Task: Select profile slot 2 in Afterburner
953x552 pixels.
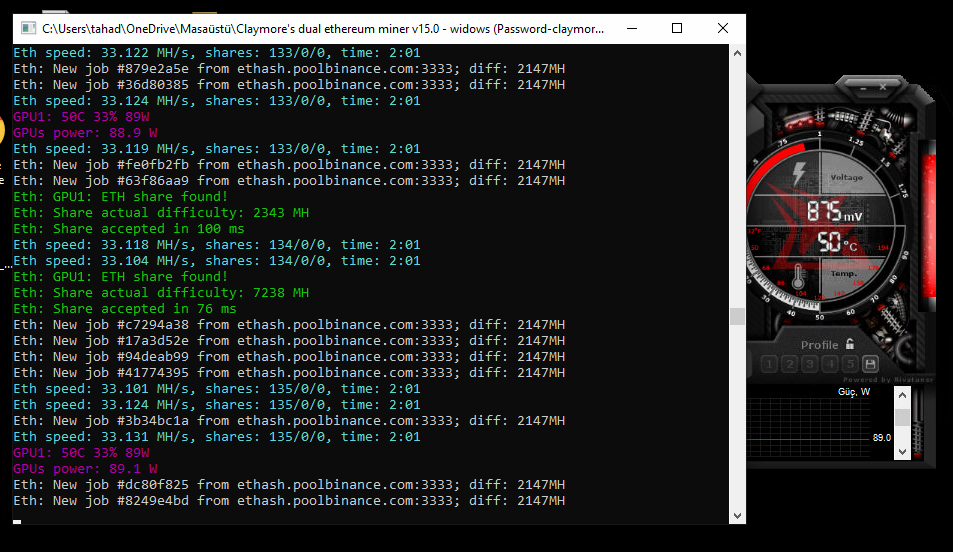Action: coord(790,364)
